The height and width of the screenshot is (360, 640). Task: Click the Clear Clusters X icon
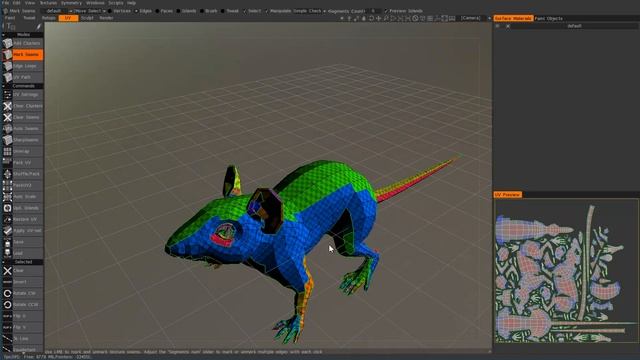click(x=7, y=106)
